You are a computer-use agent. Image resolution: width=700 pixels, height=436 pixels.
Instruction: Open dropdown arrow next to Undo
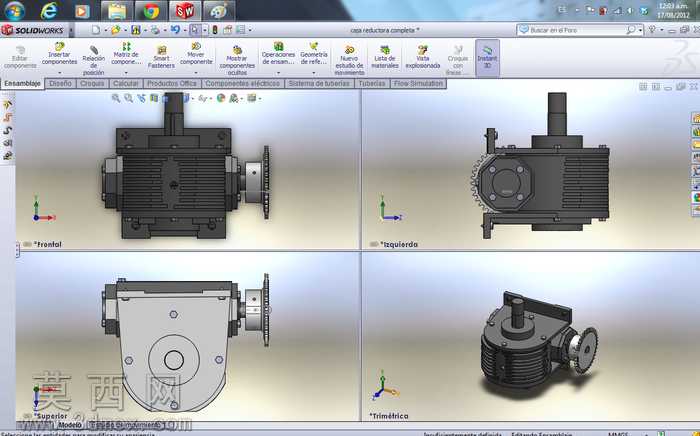point(185,30)
